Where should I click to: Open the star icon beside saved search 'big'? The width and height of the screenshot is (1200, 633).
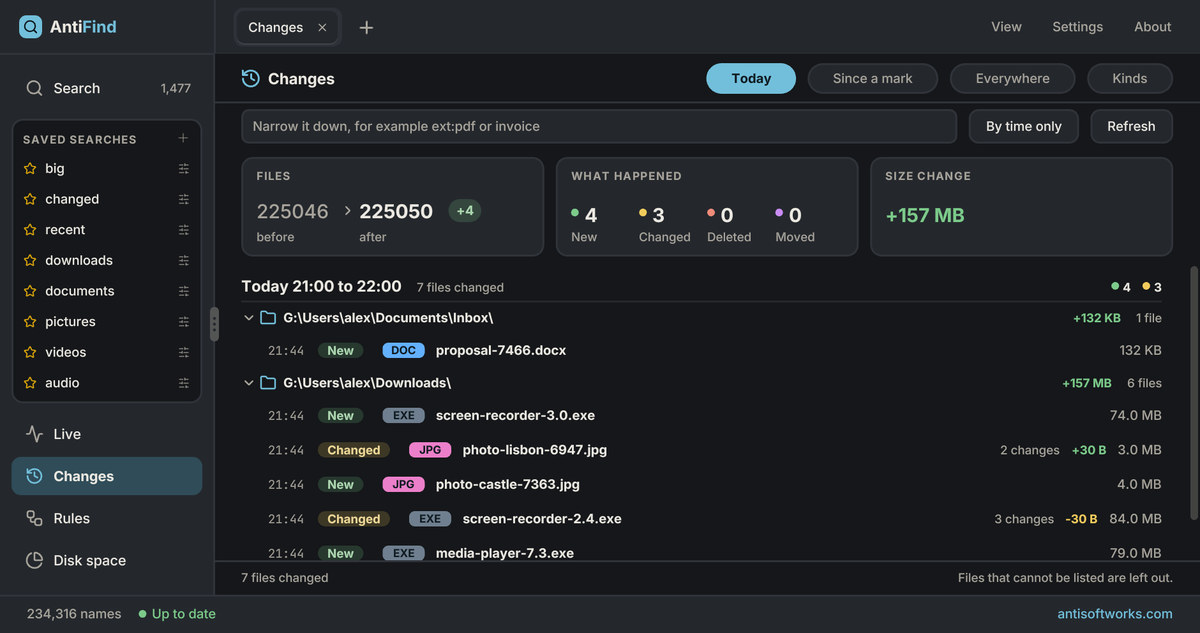coord(30,168)
